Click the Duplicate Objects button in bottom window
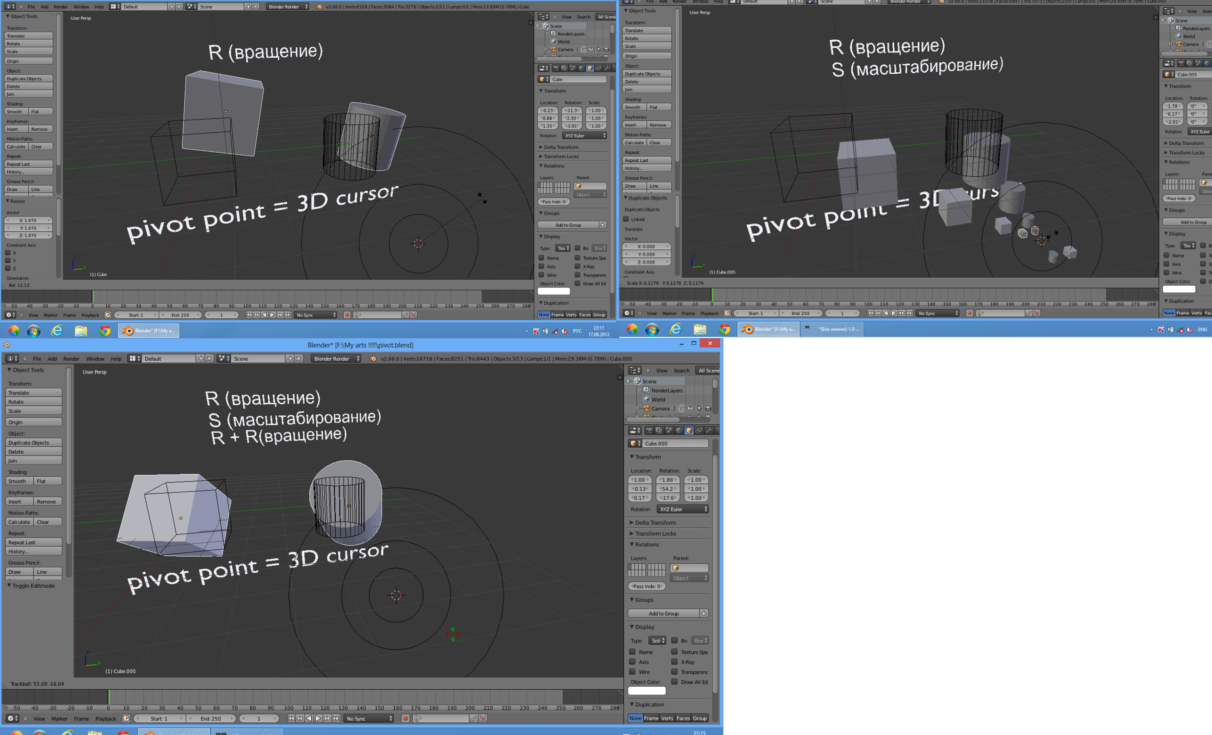The image size is (1212, 735). (x=34, y=443)
